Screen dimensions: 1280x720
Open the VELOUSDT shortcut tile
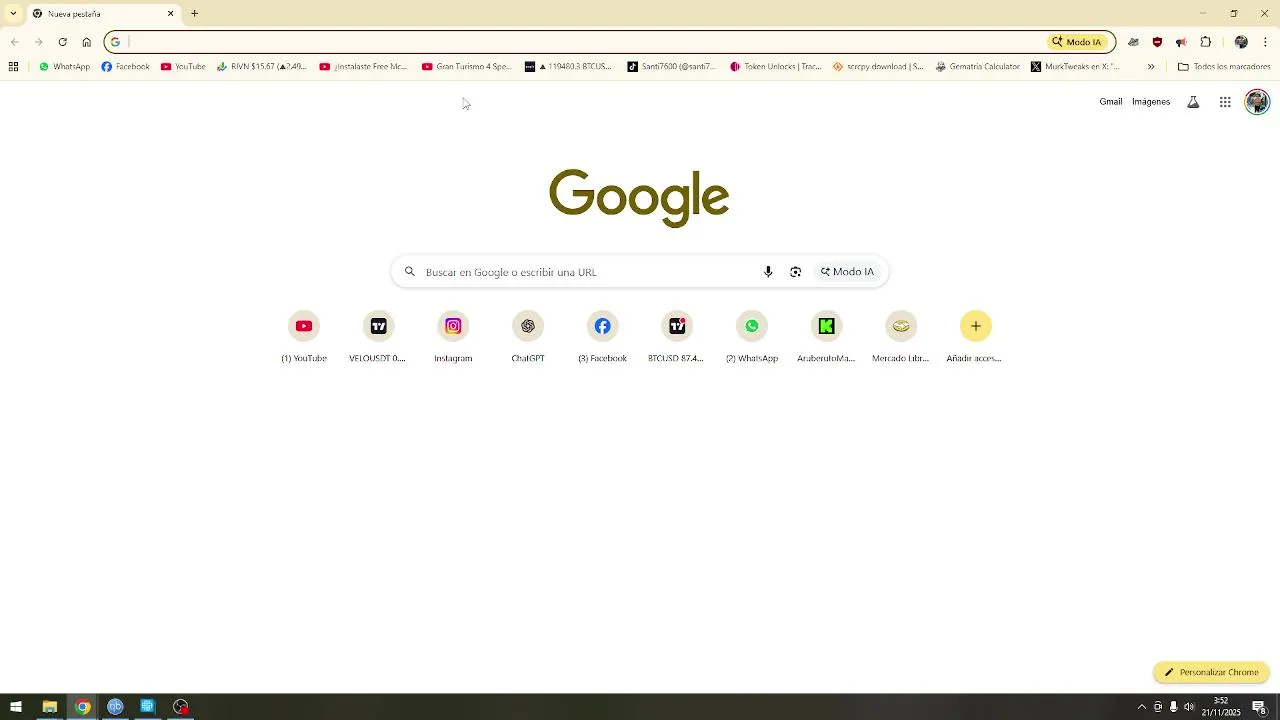(x=378, y=338)
